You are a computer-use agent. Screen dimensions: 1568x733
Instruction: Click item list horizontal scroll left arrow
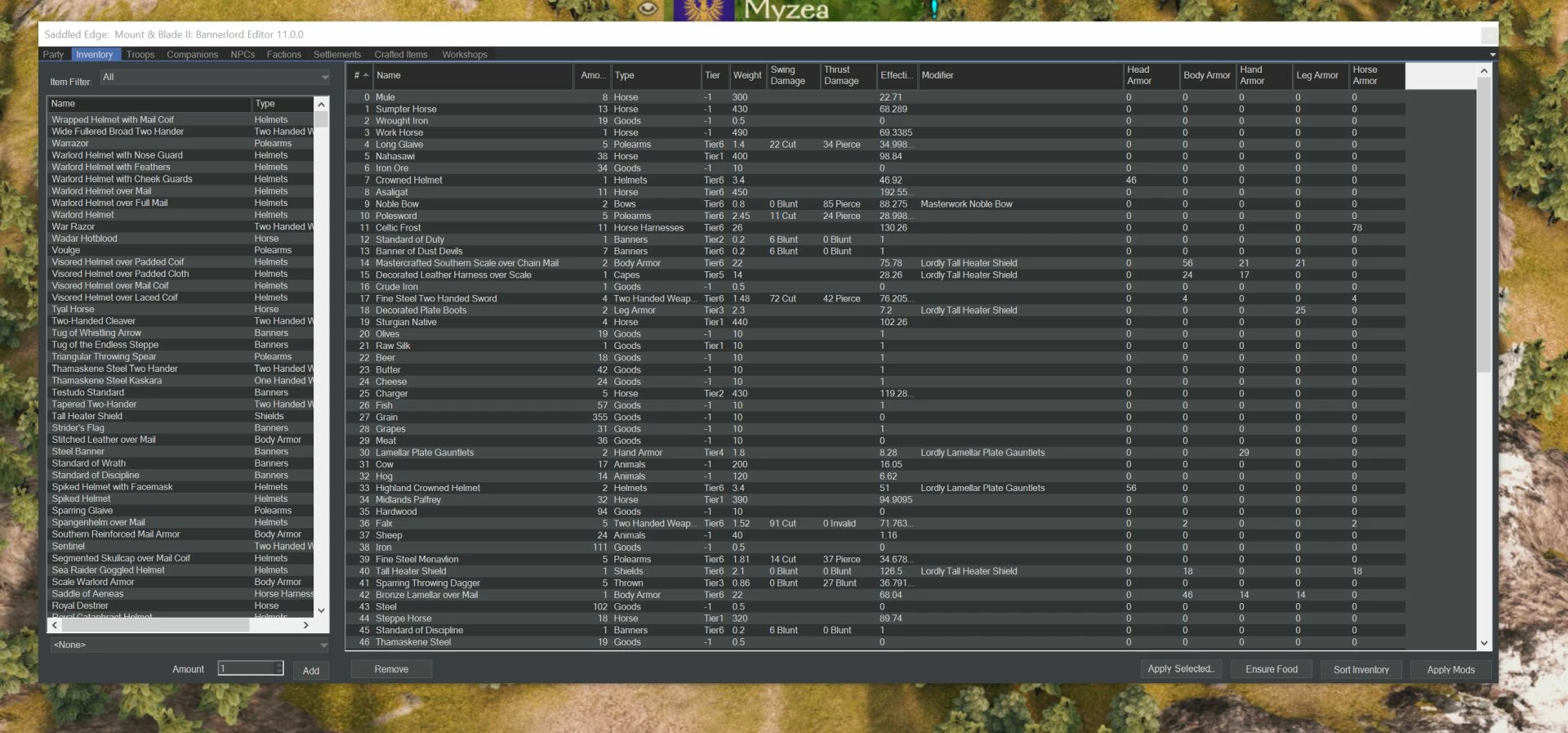tap(56, 625)
